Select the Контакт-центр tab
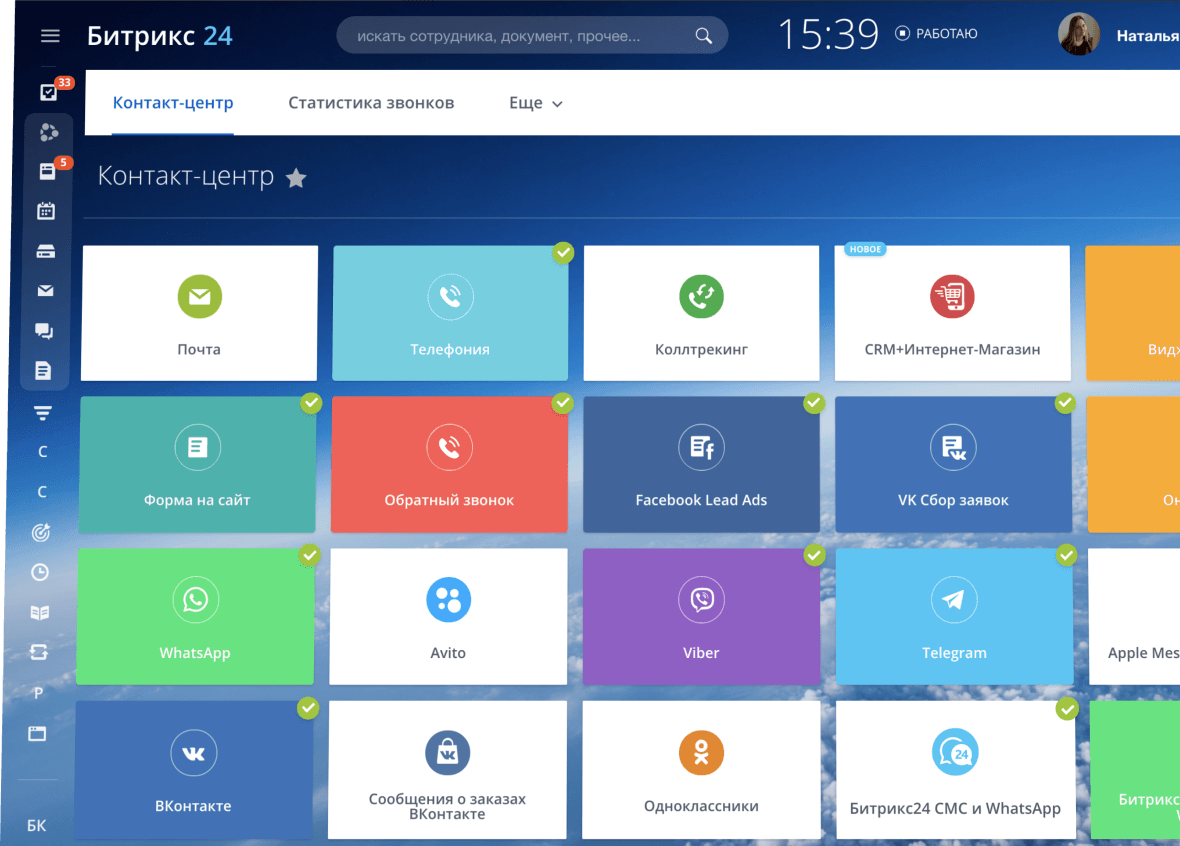This screenshot has width=1180, height=846. (x=173, y=103)
